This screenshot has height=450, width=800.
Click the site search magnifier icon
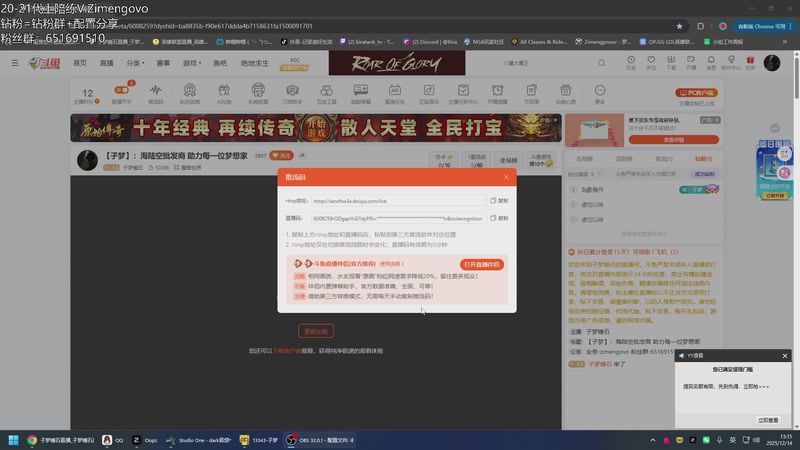pyautogui.click(x=602, y=63)
